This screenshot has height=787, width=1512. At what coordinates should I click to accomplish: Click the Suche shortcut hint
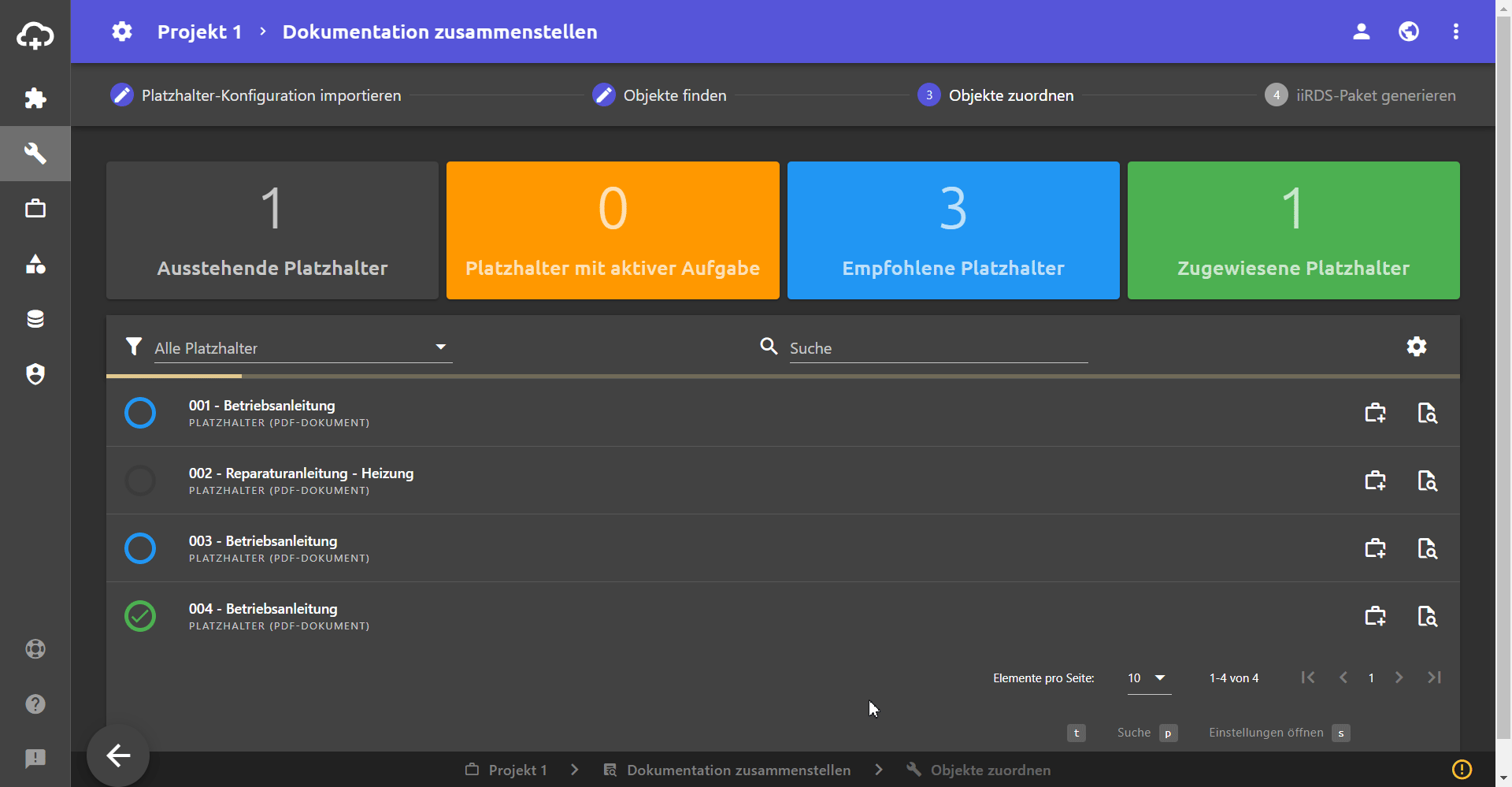1147,733
